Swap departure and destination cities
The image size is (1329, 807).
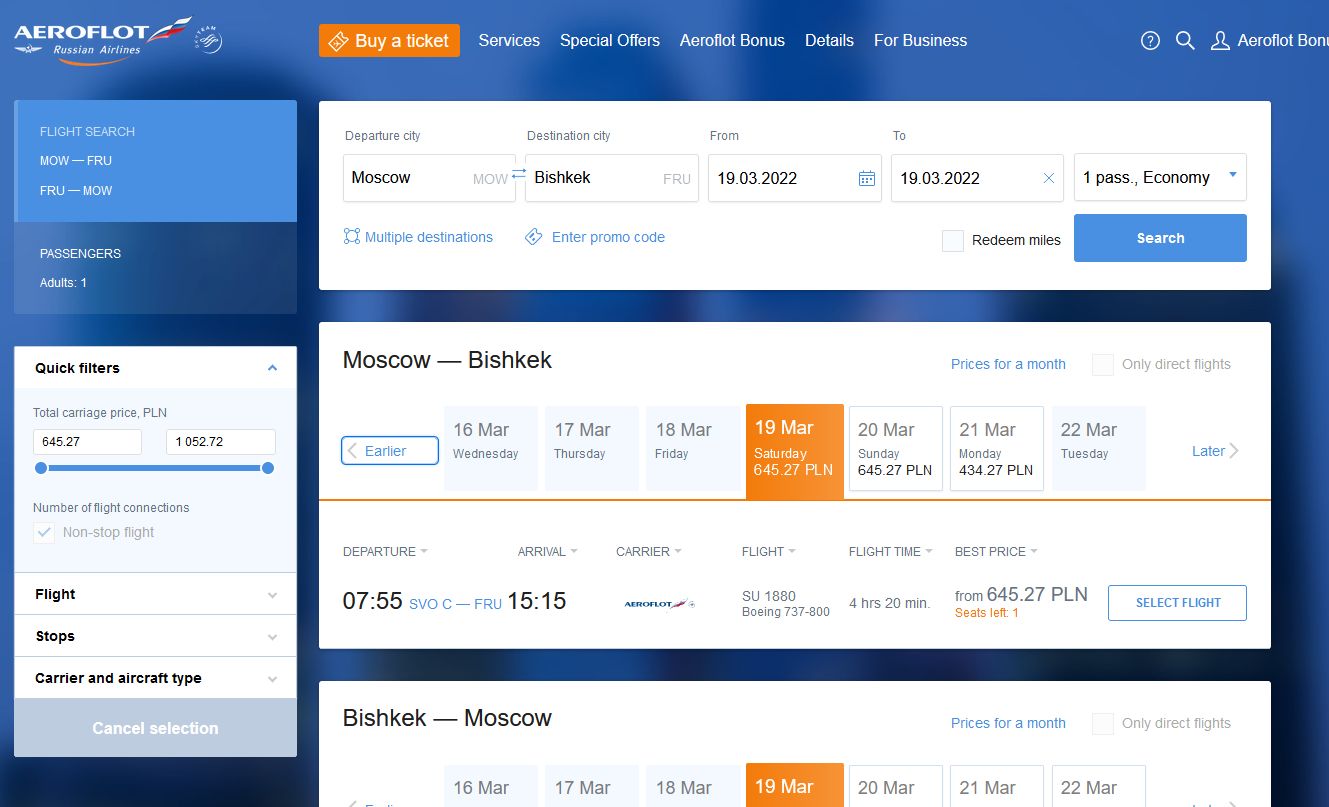pos(519,175)
